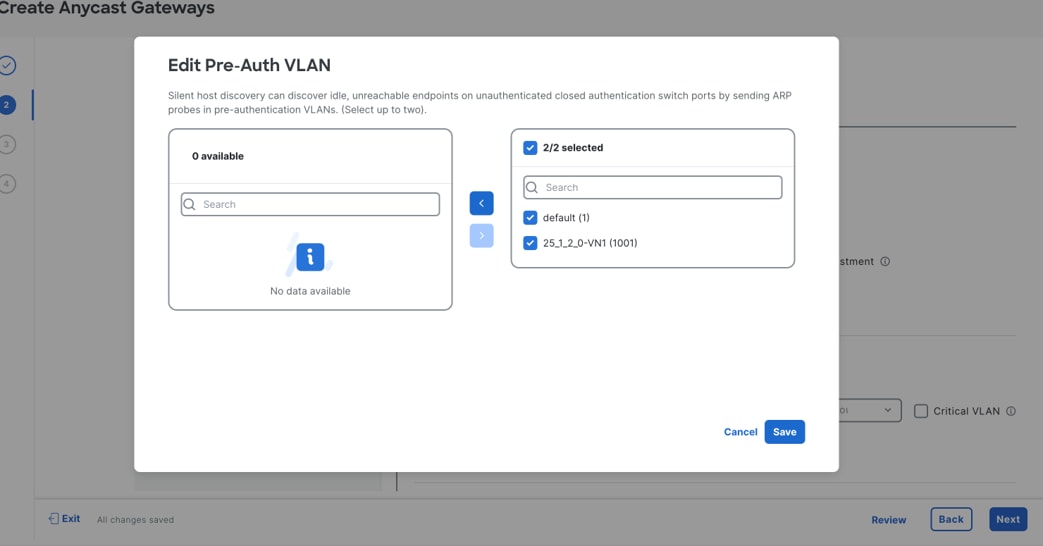
Task: Go to wizard step 2 circle
Action: coord(7,104)
